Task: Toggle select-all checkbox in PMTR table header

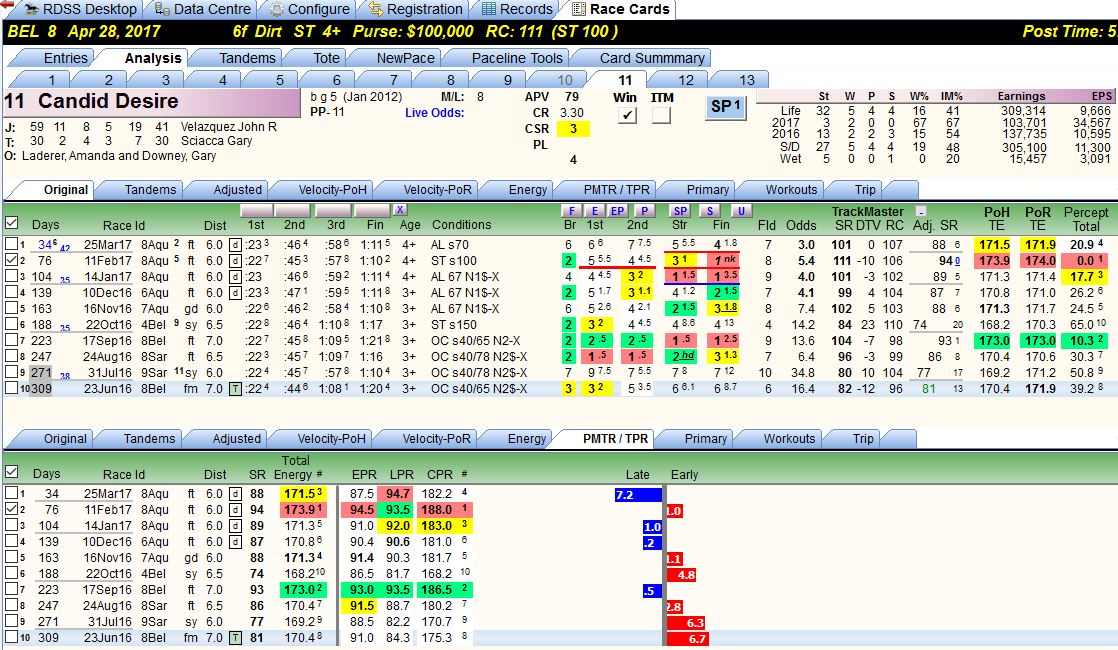Action: [11, 472]
